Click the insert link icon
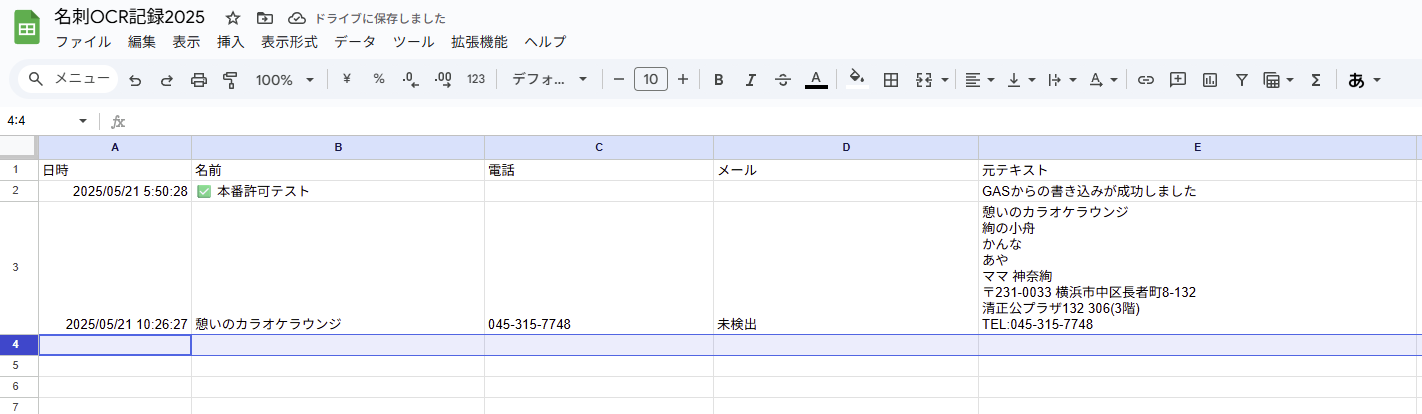Image resolution: width=1422 pixels, height=414 pixels. tap(1146, 80)
